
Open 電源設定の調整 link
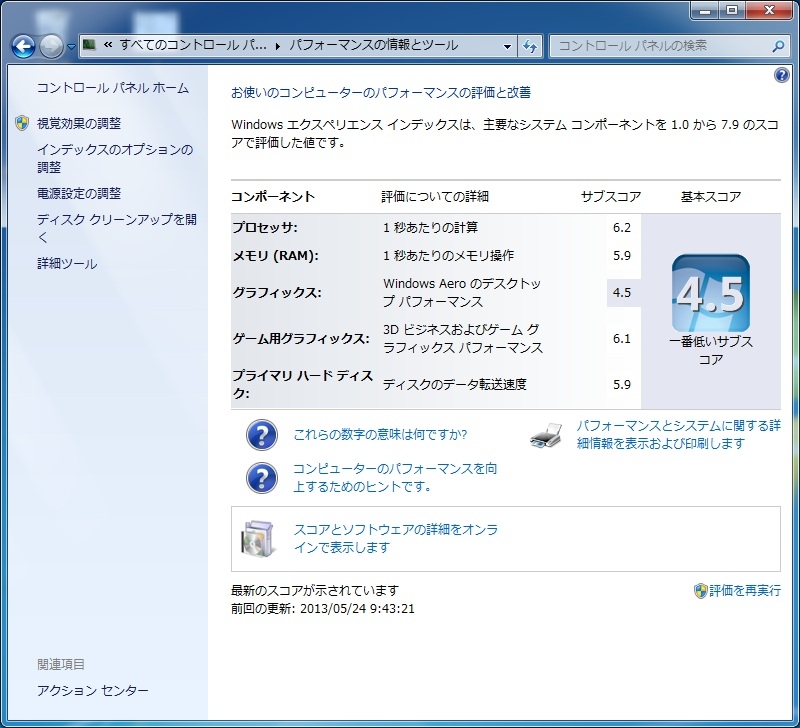(79, 193)
